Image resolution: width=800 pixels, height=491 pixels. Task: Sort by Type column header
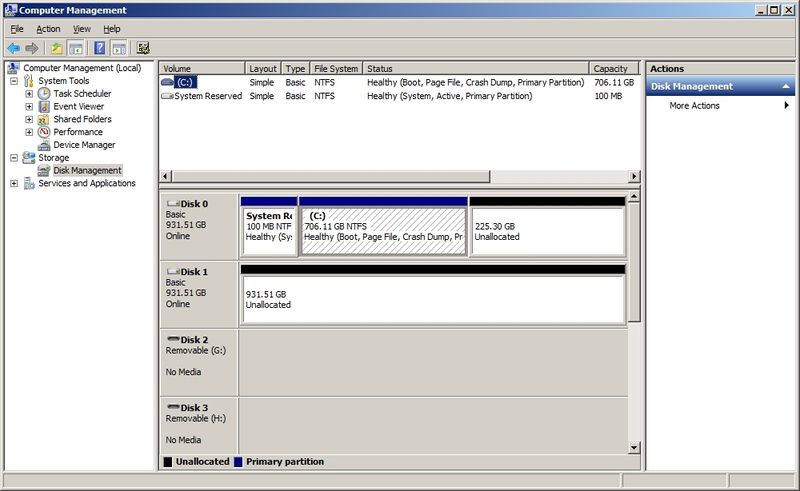pos(295,68)
